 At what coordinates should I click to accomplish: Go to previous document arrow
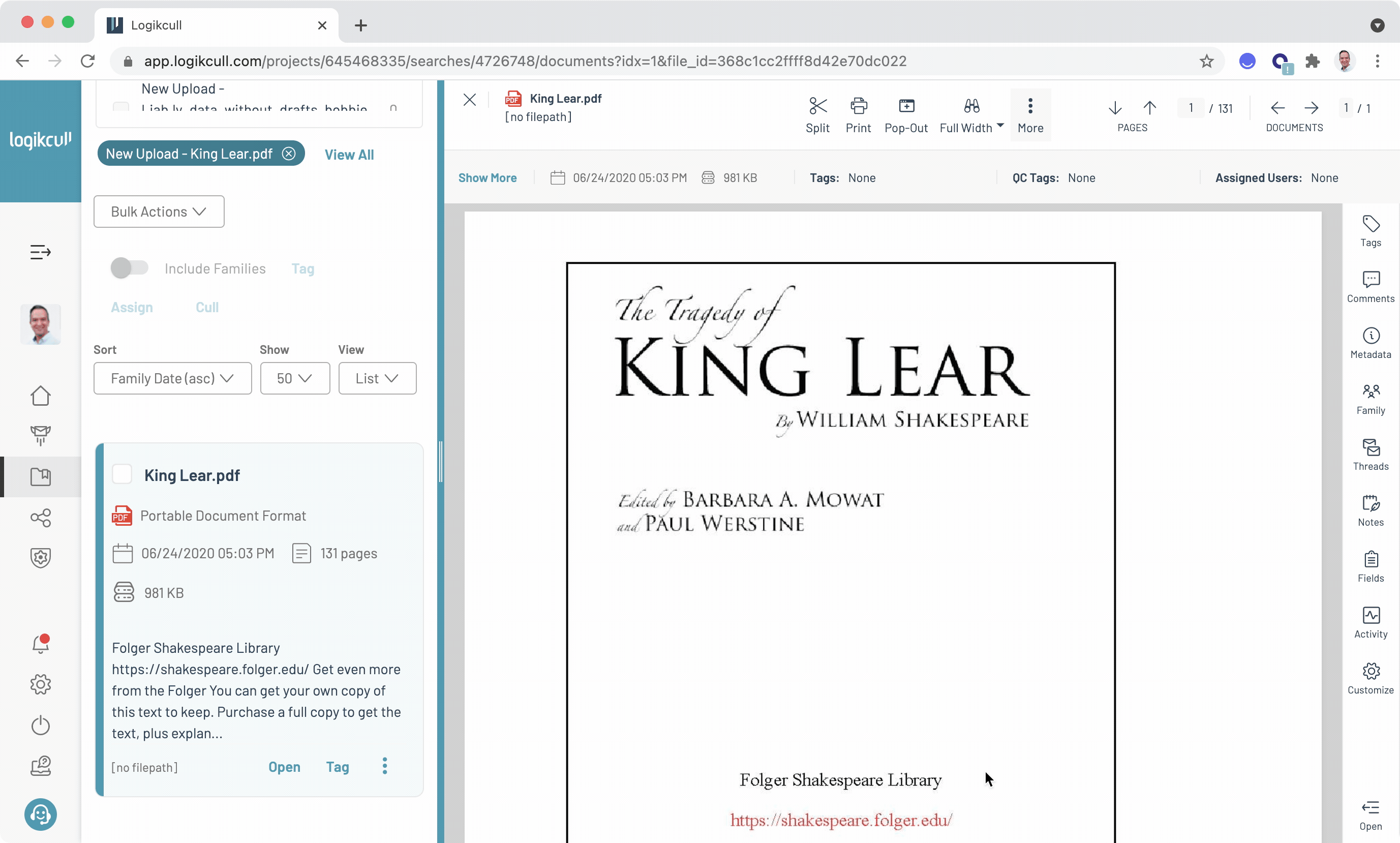pyautogui.click(x=1277, y=108)
